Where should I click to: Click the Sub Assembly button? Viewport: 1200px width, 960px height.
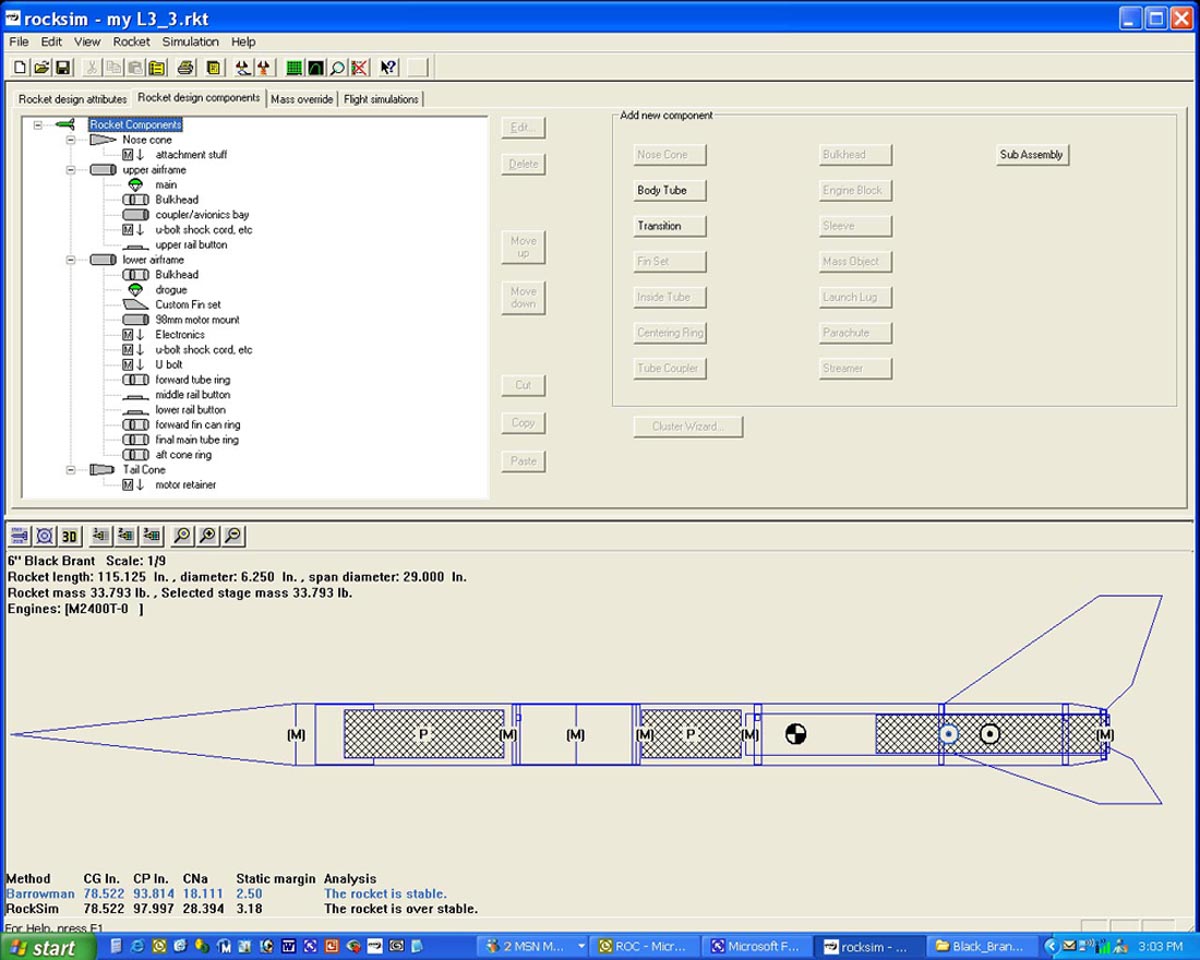1031,155
